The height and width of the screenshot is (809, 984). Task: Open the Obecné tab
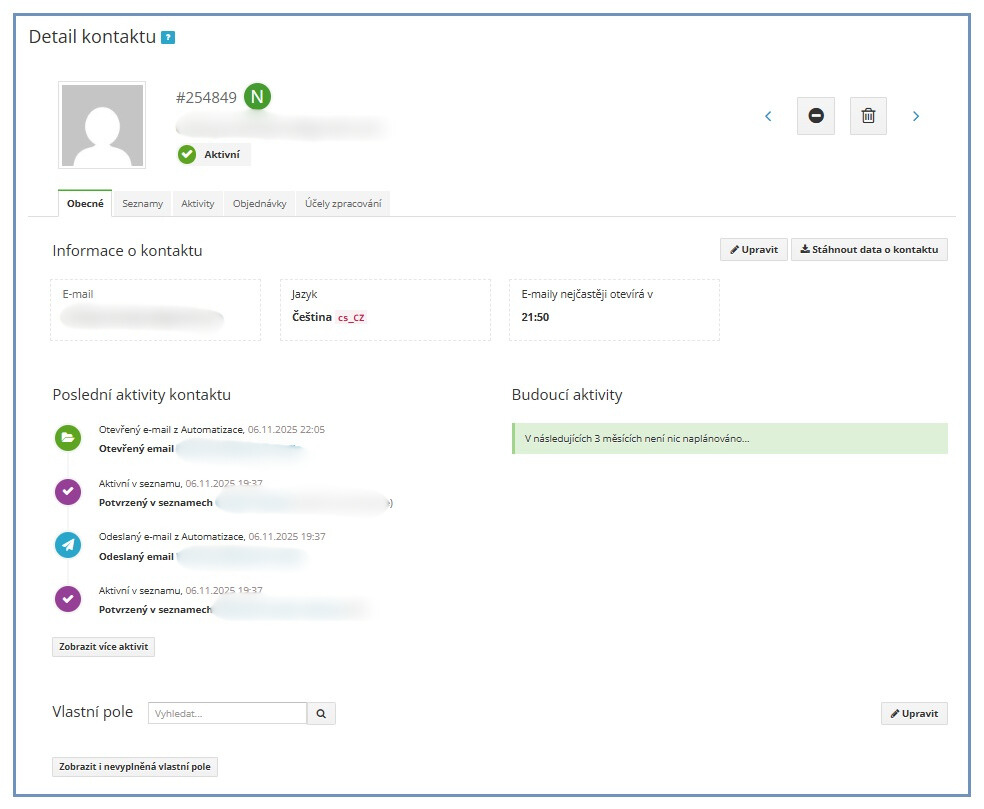[x=85, y=203]
